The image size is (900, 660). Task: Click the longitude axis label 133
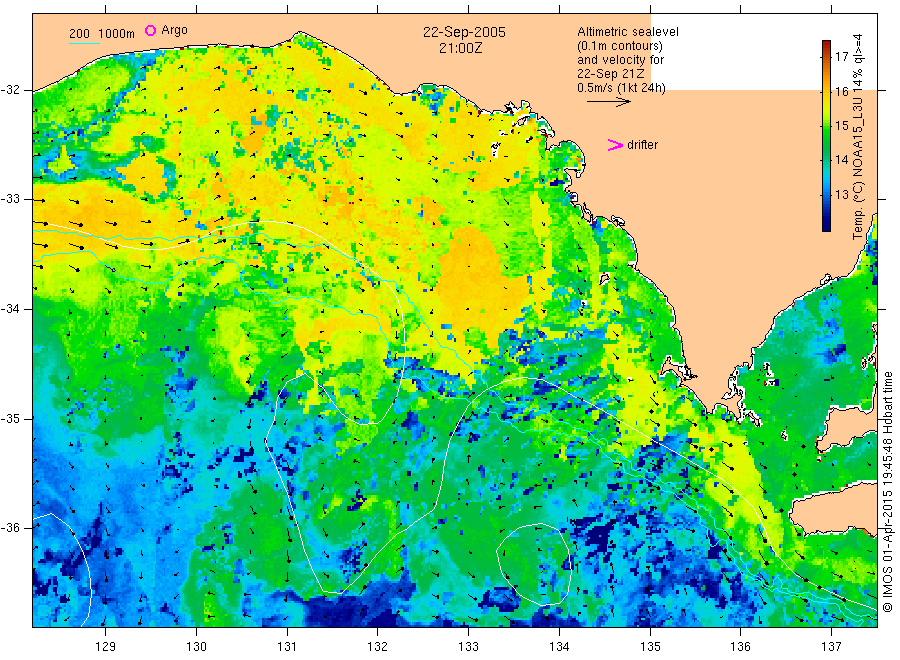point(468,647)
